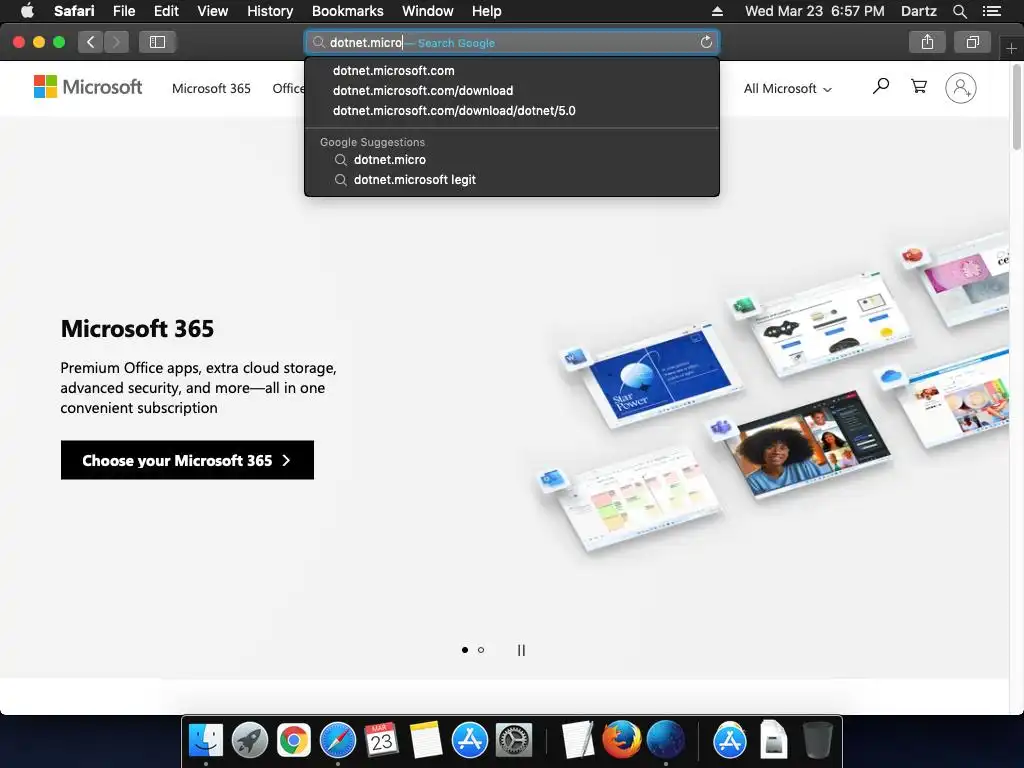Open the Edit menu
Viewport: 1024px width, 768px height.
(x=166, y=11)
